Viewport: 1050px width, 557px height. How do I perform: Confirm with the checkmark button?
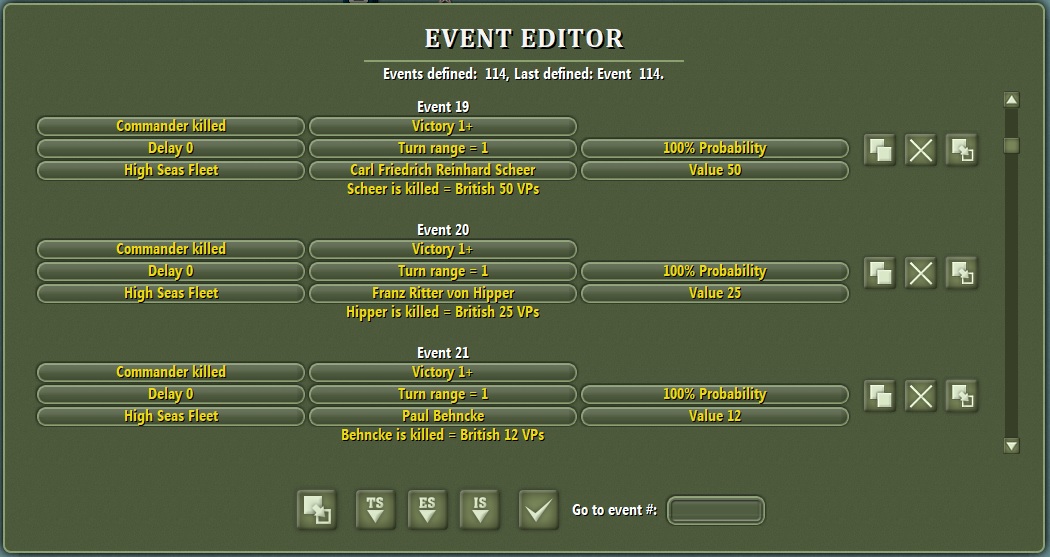538,510
